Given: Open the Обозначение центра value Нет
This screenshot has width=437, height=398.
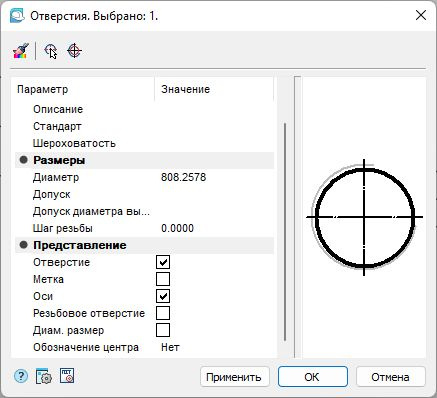Looking at the screenshot, I should point(170,347).
